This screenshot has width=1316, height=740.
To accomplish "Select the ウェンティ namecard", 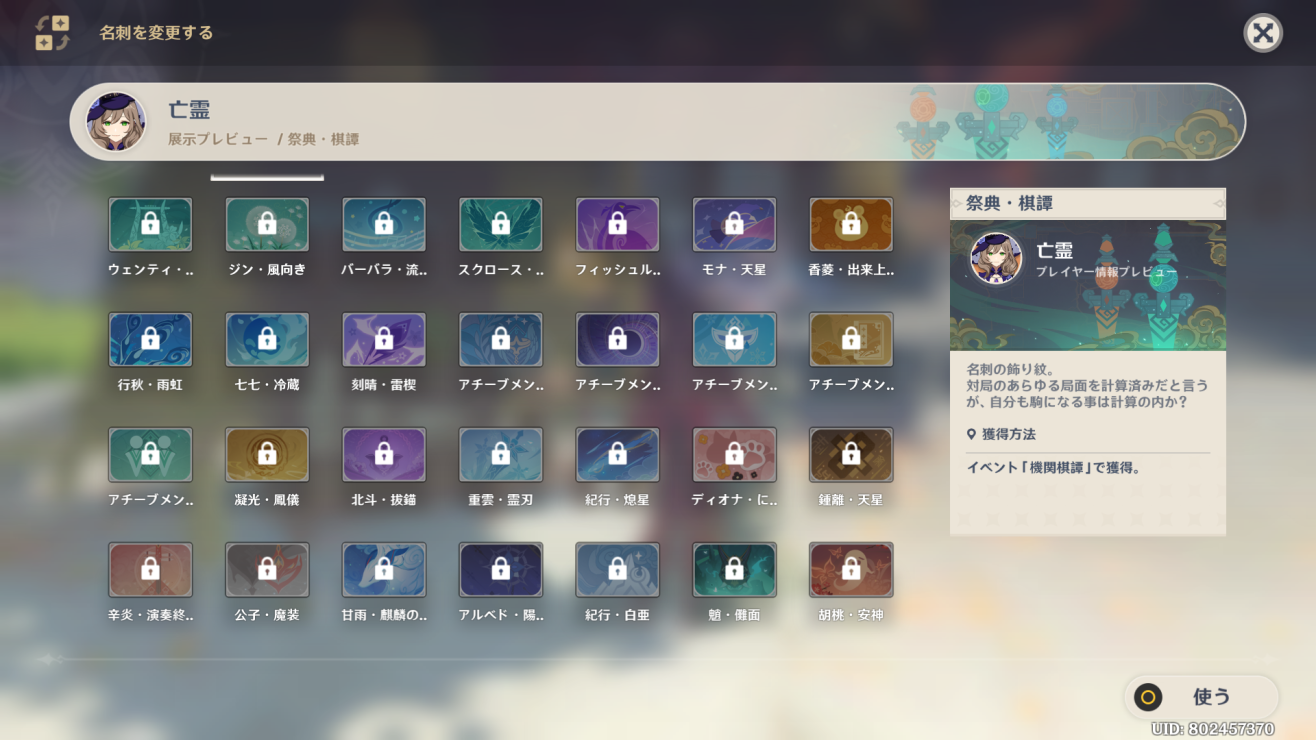I will [151, 223].
